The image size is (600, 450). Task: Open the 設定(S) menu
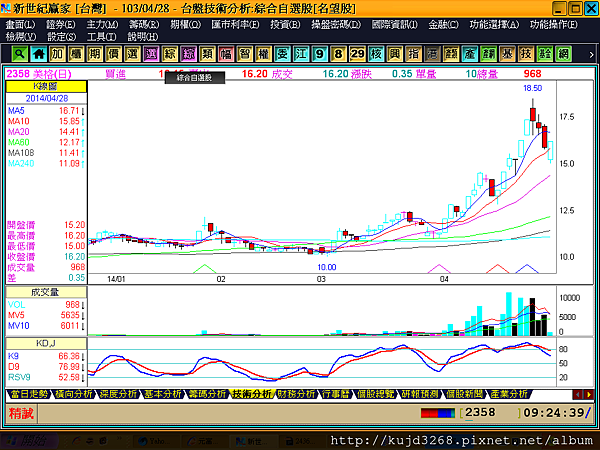coord(61,37)
